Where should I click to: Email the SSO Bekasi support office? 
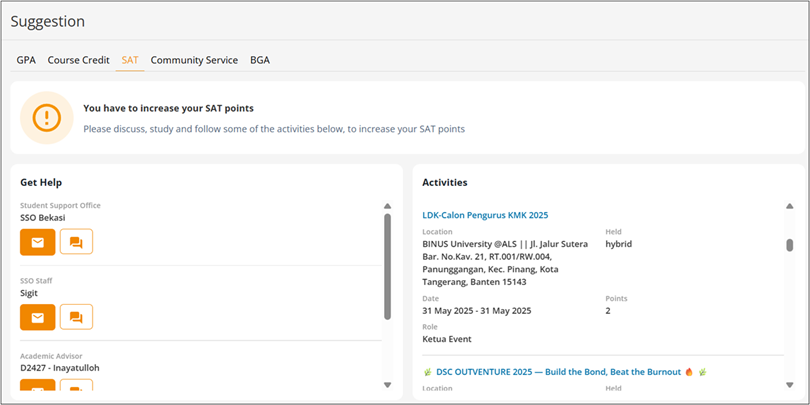click(38, 242)
